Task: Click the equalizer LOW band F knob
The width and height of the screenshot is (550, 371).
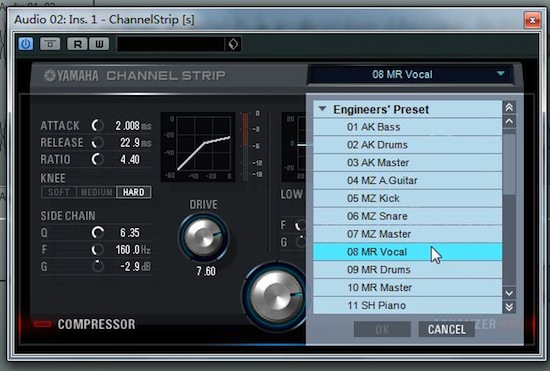Action: tap(300, 225)
